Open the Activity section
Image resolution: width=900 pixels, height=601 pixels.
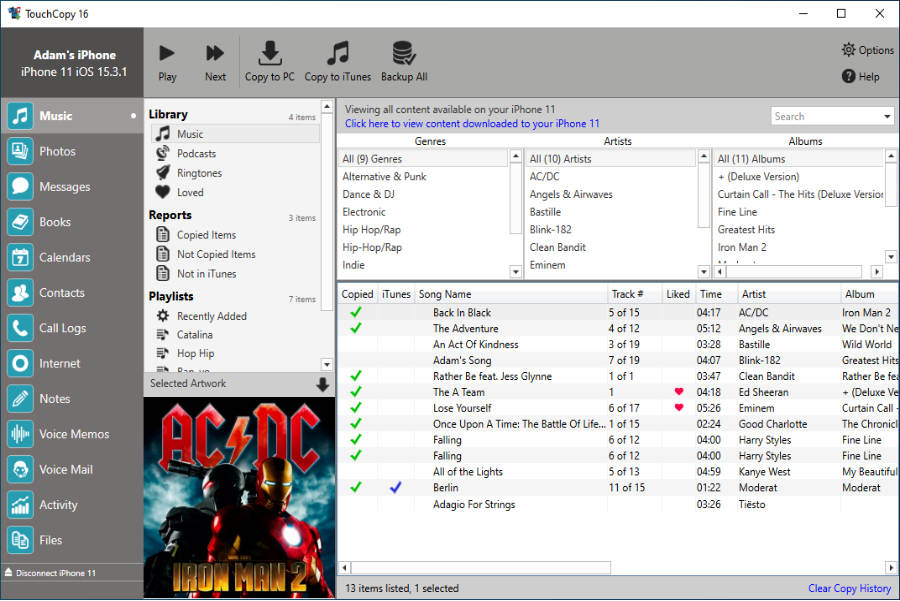coord(72,505)
